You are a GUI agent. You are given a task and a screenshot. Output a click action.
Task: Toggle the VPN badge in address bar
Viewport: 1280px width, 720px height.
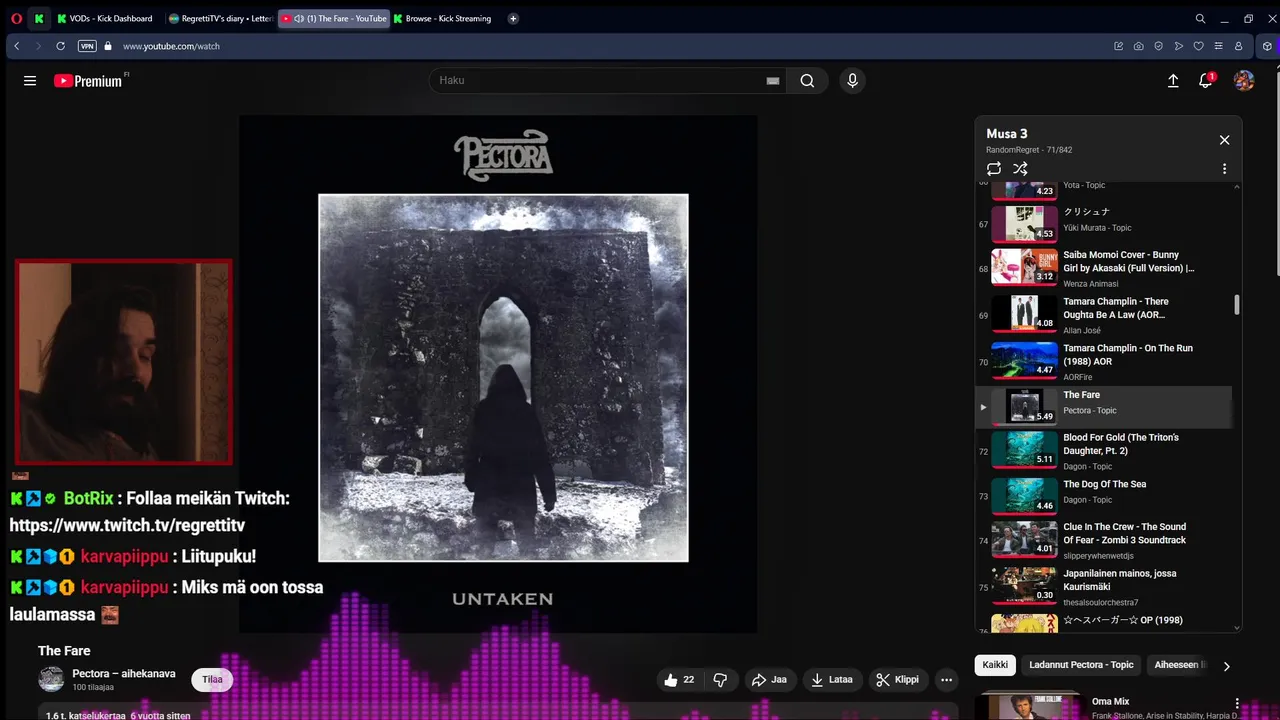(87, 46)
